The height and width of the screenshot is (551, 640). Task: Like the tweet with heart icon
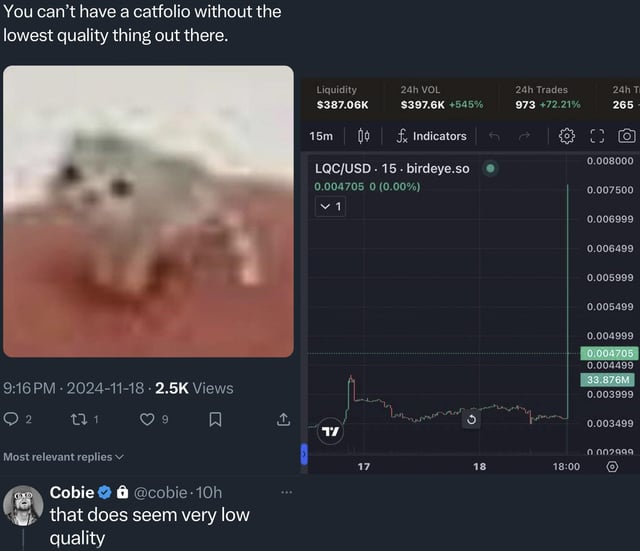point(147,420)
